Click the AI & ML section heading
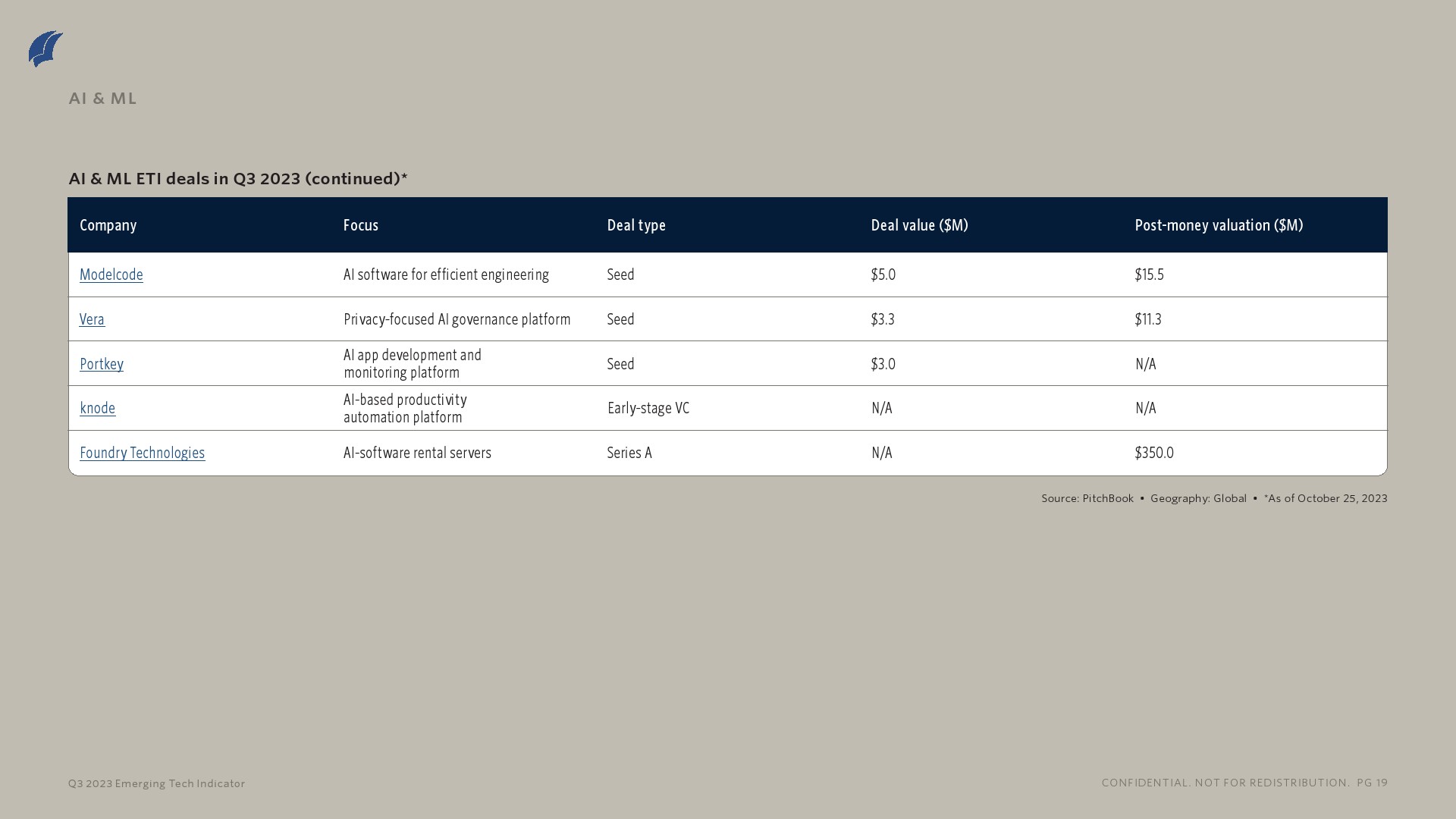This screenshot has width=1456, height=819. [102, 99]
